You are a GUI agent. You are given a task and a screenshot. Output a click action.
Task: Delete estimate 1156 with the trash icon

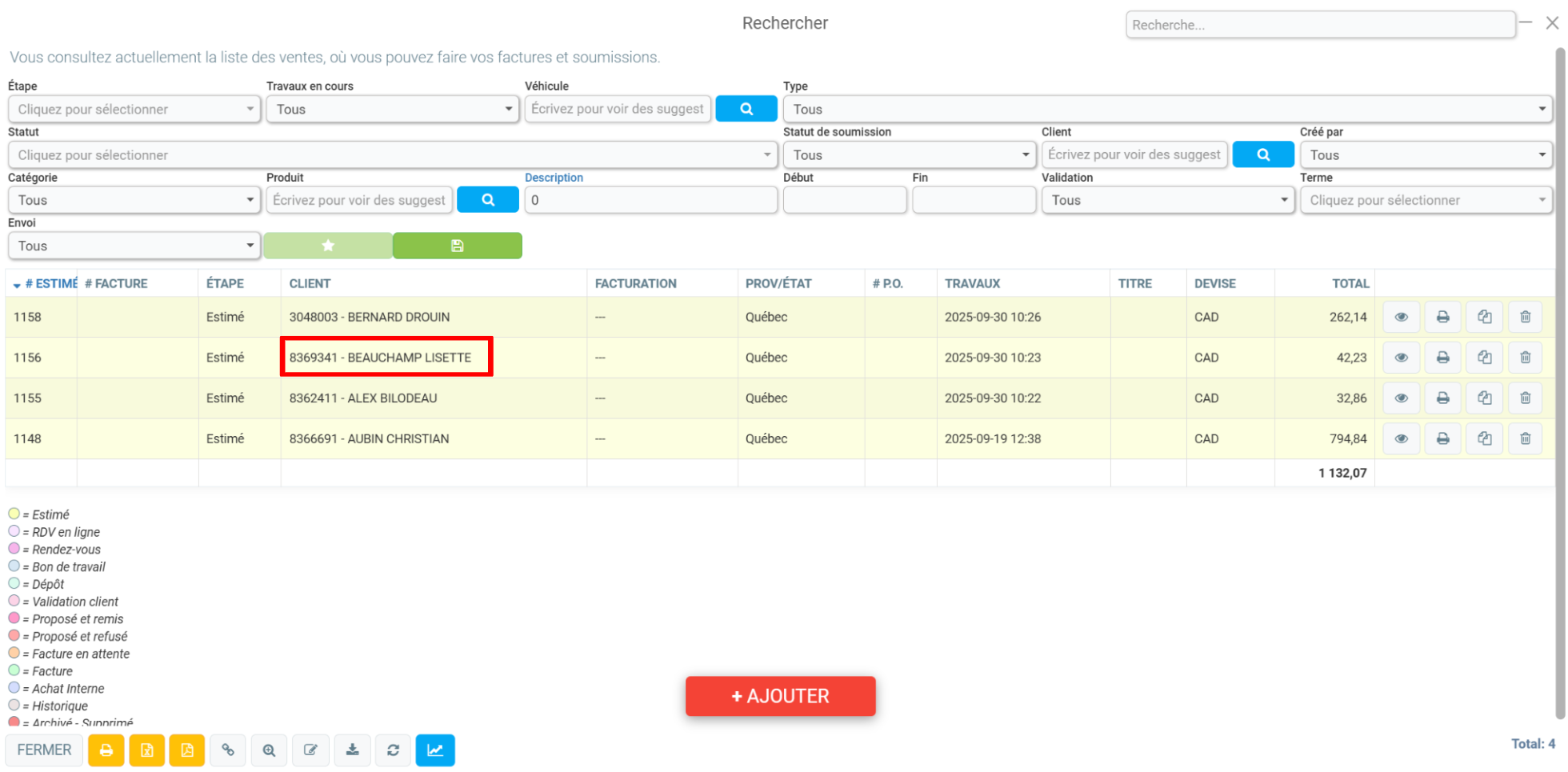[1526, 358]
